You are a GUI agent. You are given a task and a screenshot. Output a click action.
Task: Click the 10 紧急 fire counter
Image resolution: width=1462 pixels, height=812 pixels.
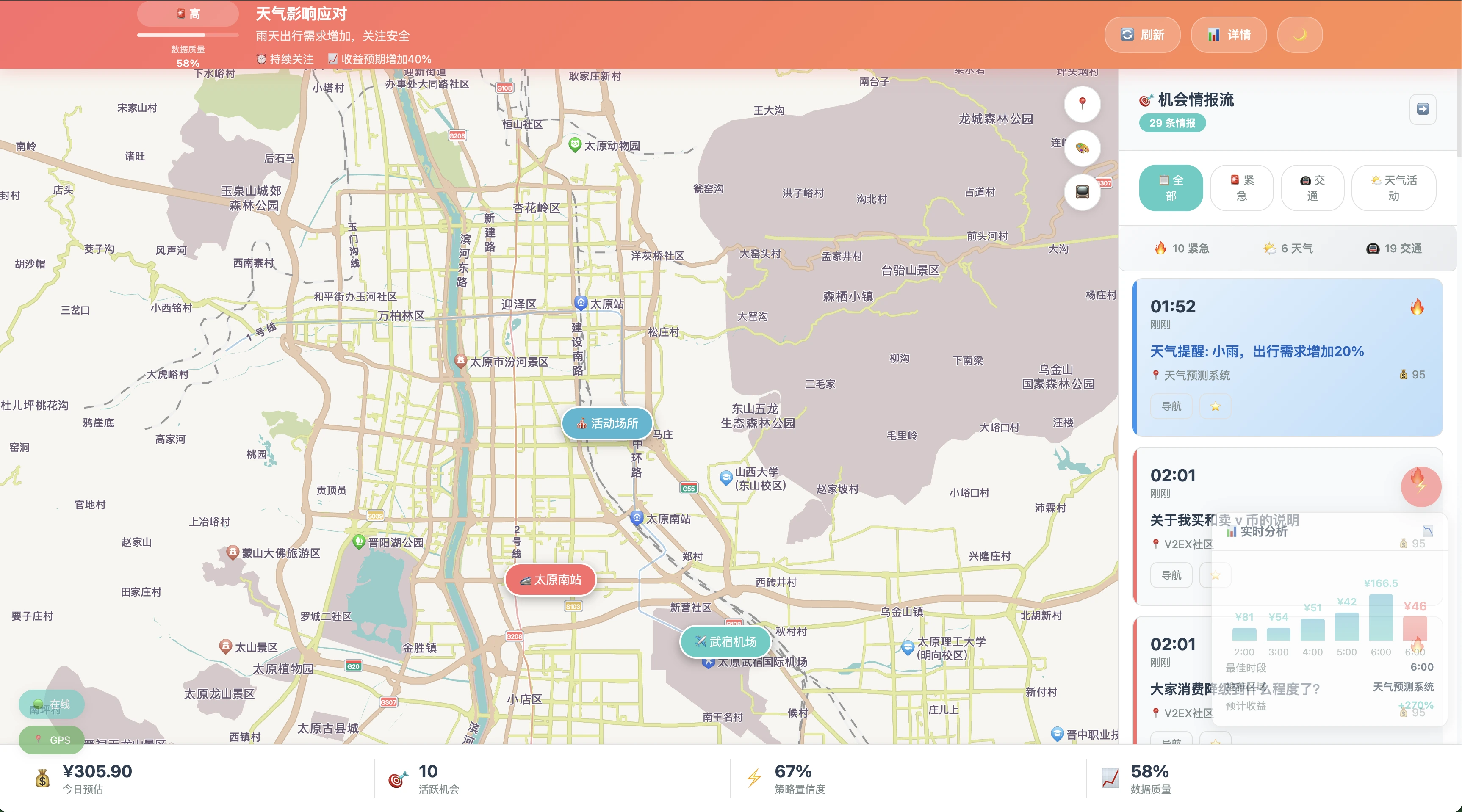click(x=1182, y=249)
